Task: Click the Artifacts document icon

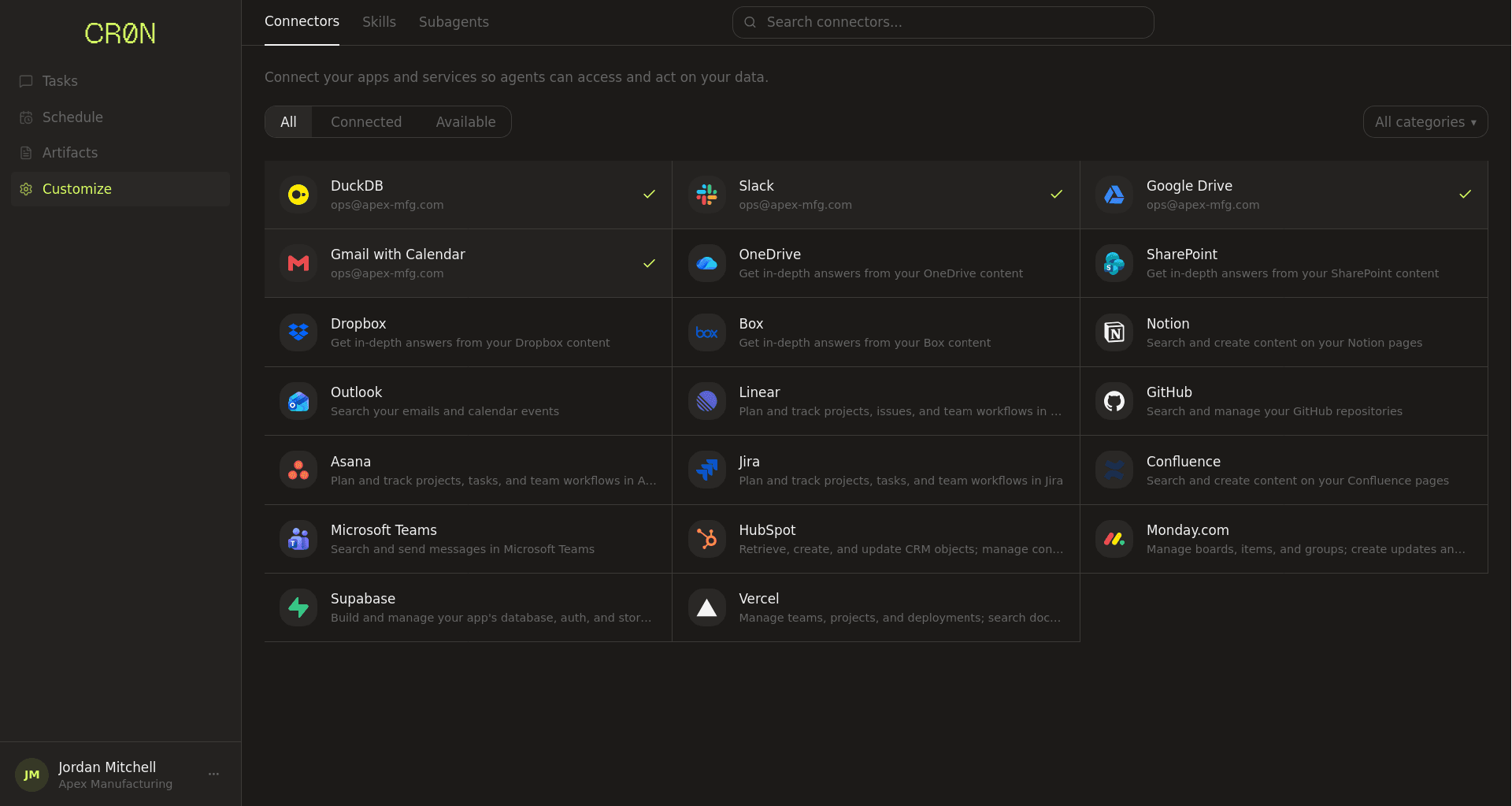Action: click(26, 153)
